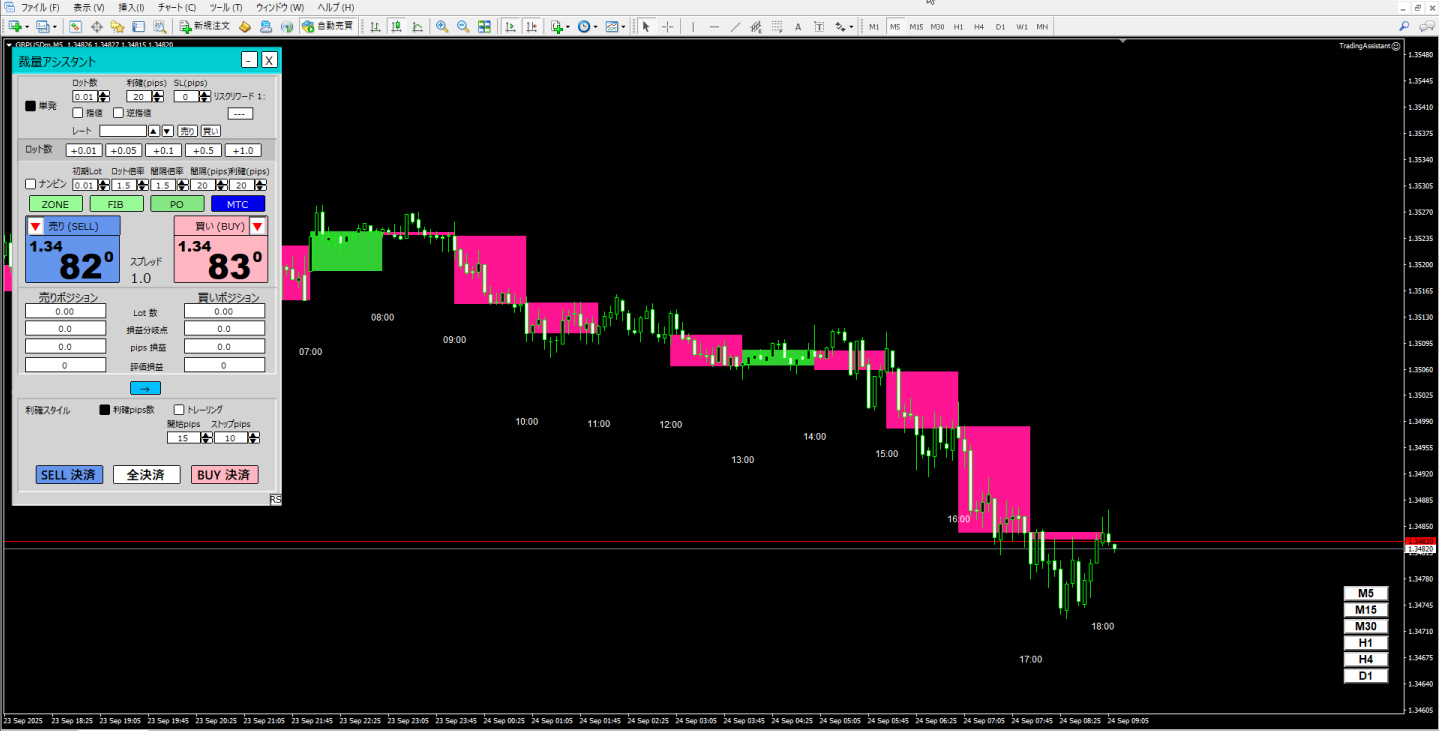Open the 新規注文 new order button
The height and width of the screenshot is (731, 1439).
pyautogui.click(x=205, y=26)
